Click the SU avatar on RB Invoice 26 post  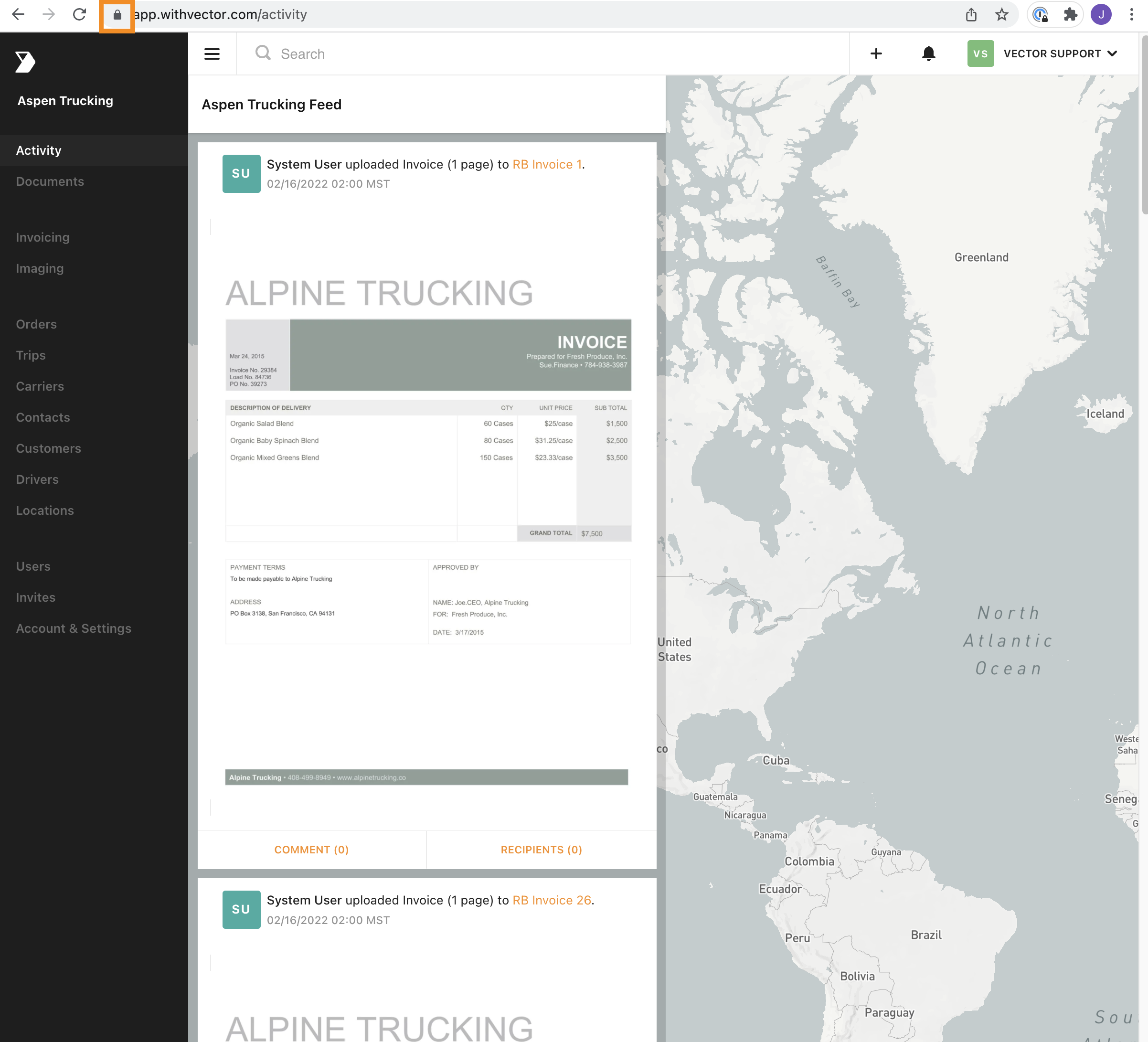(242, 909)
